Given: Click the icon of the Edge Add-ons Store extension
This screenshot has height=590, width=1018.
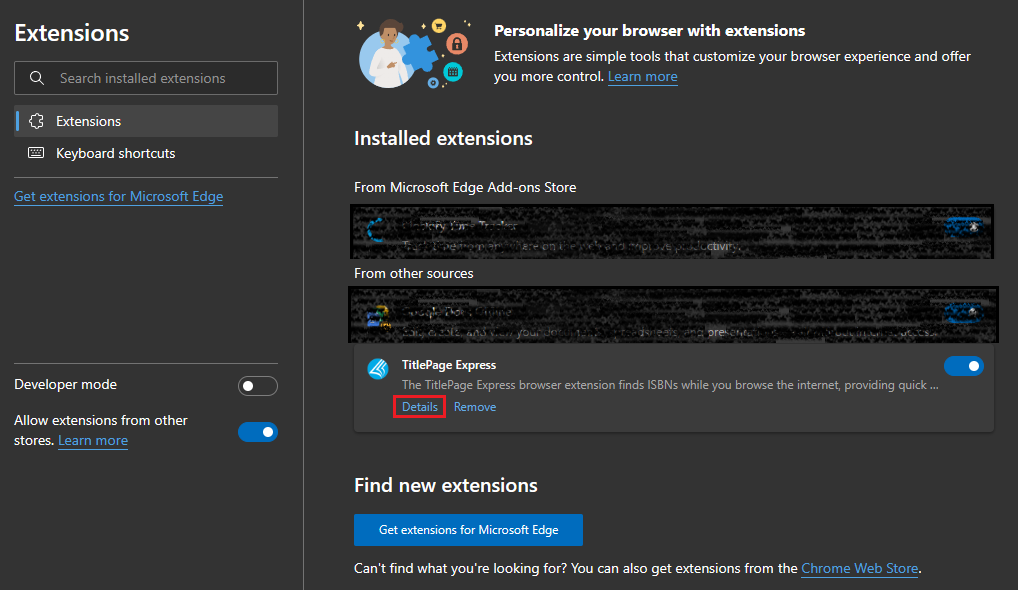Looking at the screenshot, I should click(x=377, y=231).
